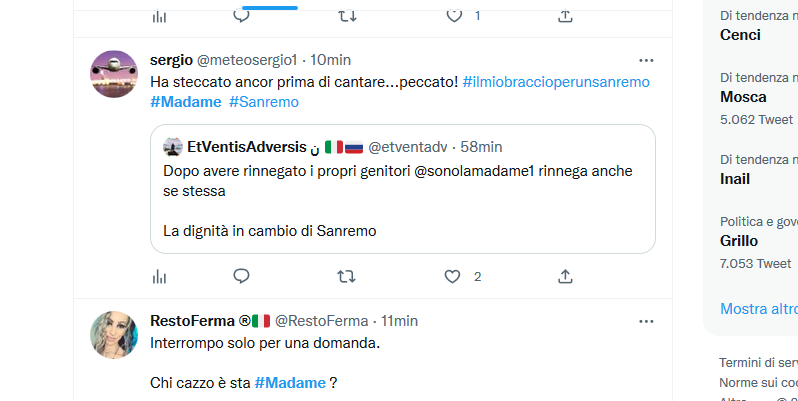Like sergio's tweet with 2 likes
Viewport: 798px width, 401px height.
[452, 276]
